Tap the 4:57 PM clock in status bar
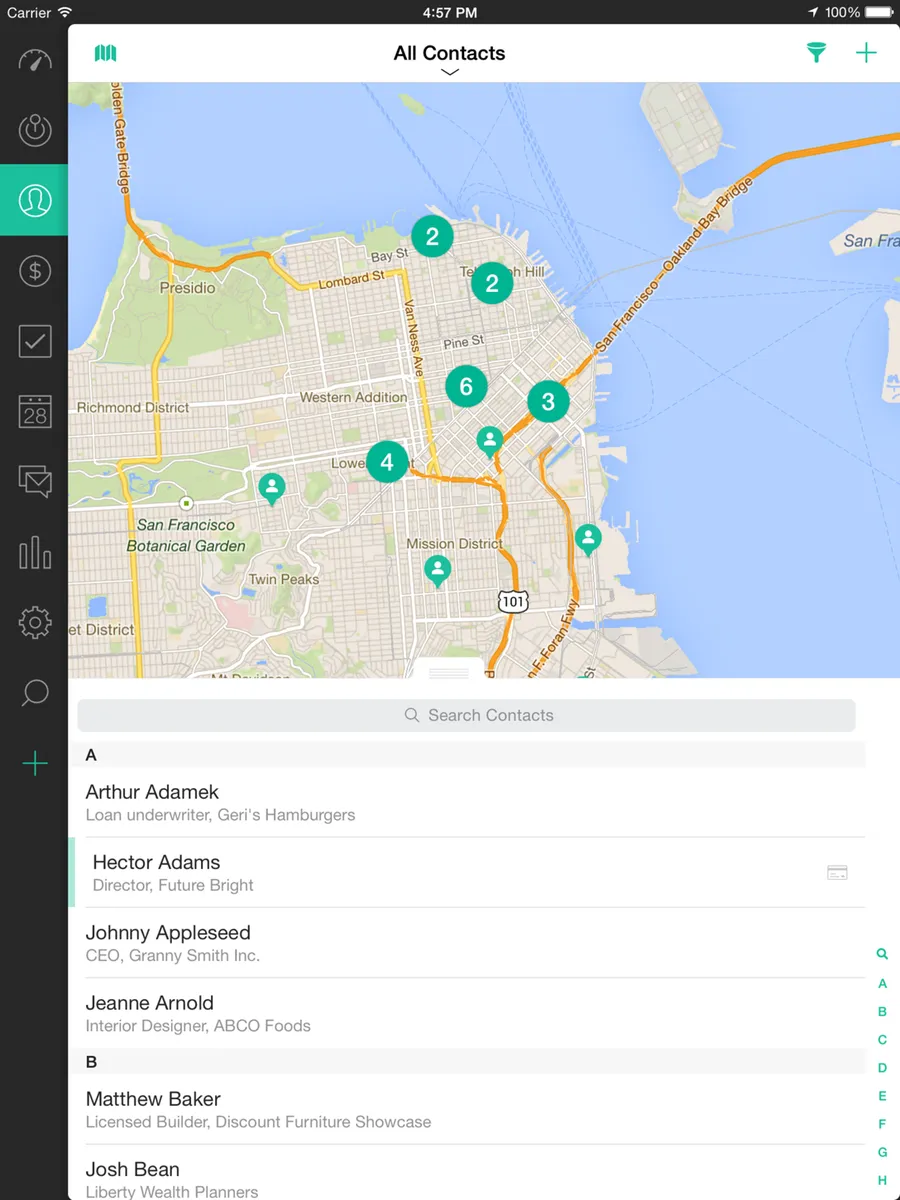 click(450, 12)
